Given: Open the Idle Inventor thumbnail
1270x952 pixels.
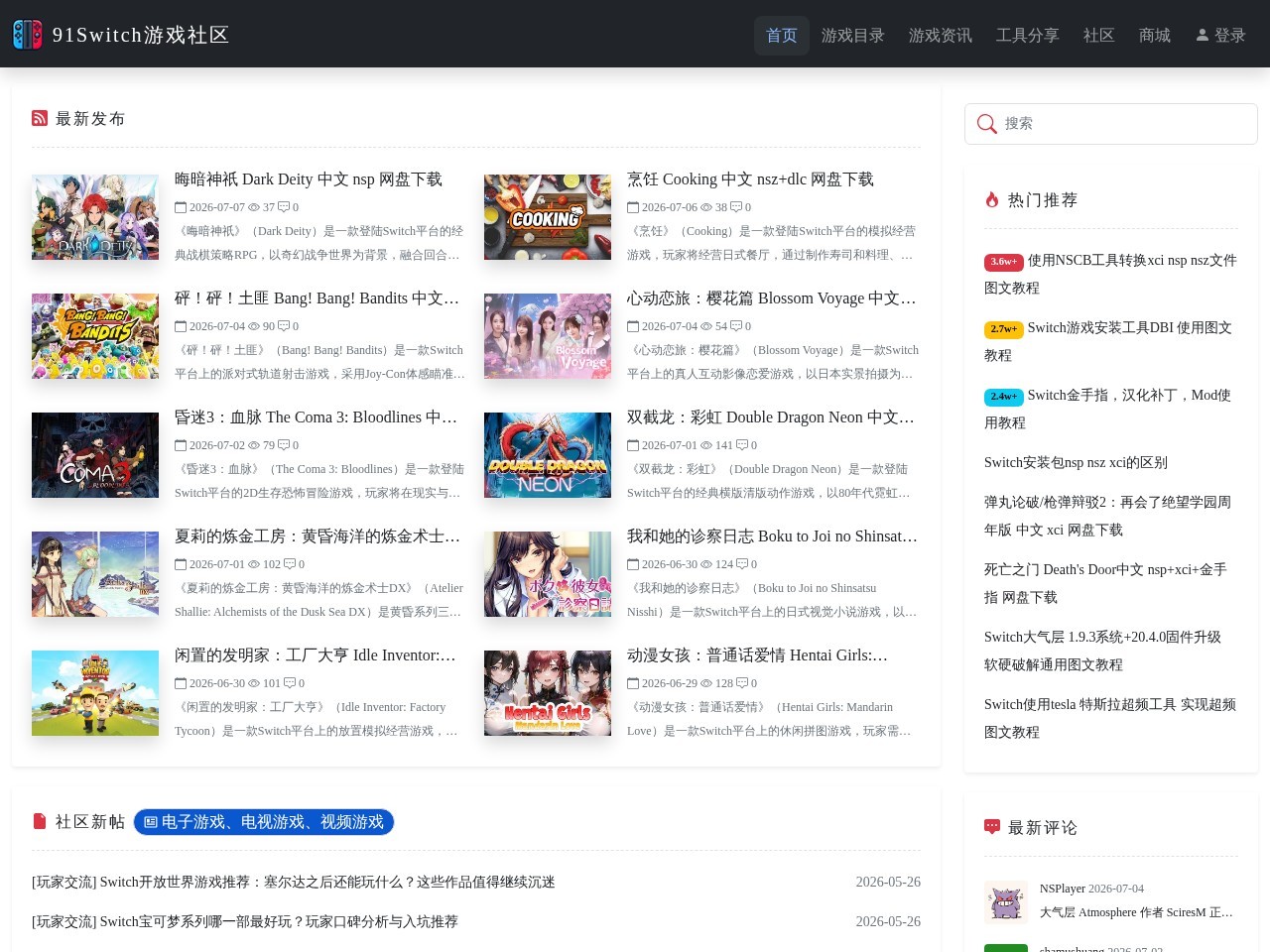Looking at the screenshot, I should (x=95, y=693).
